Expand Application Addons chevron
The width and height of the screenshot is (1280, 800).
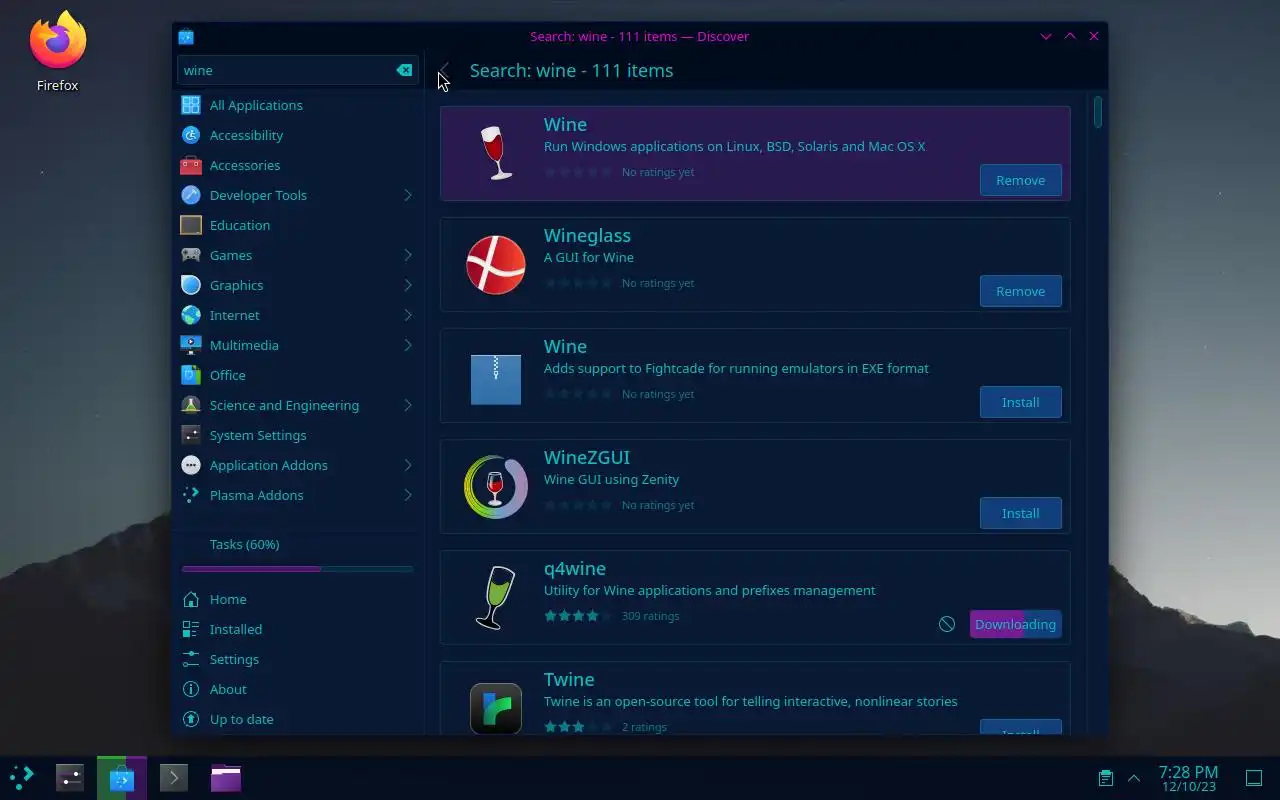408,465
